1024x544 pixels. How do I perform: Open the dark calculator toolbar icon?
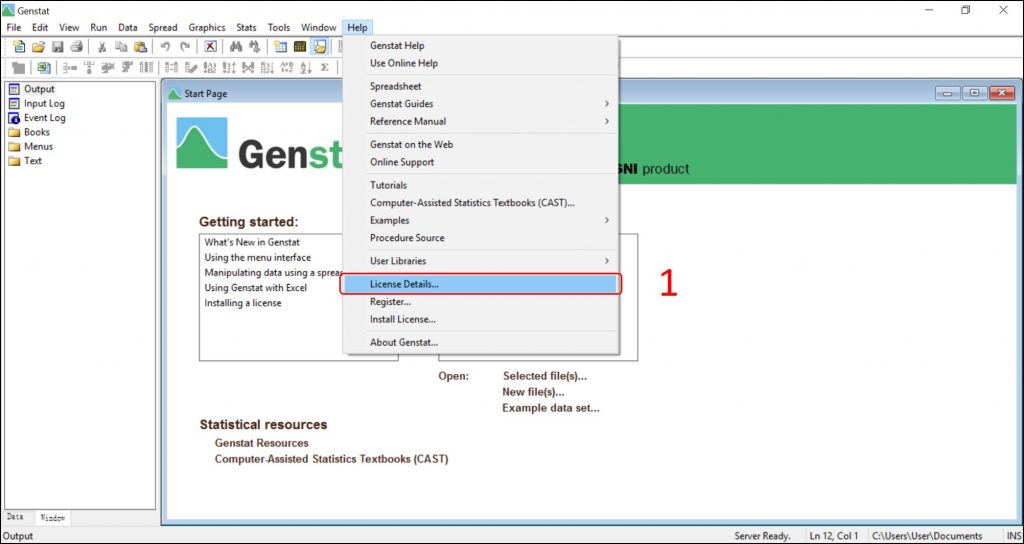300,46
